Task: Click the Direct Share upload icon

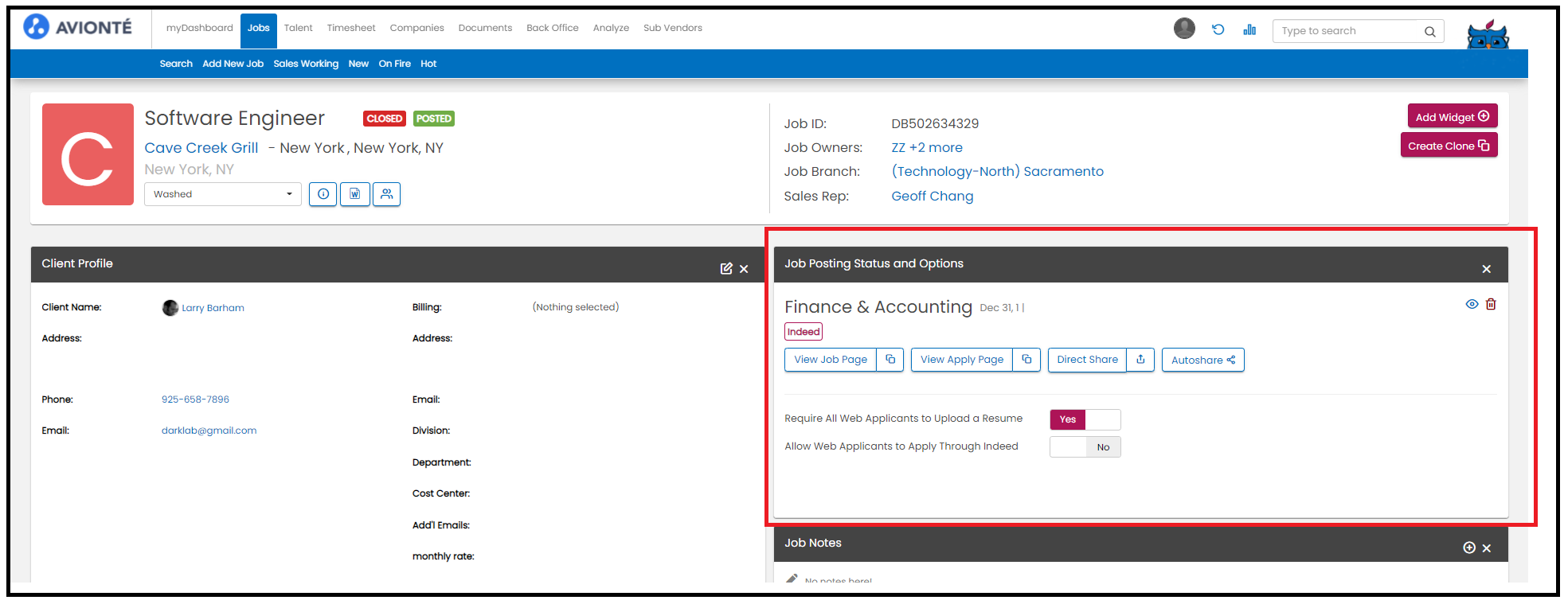Action: click(1140, 360)
